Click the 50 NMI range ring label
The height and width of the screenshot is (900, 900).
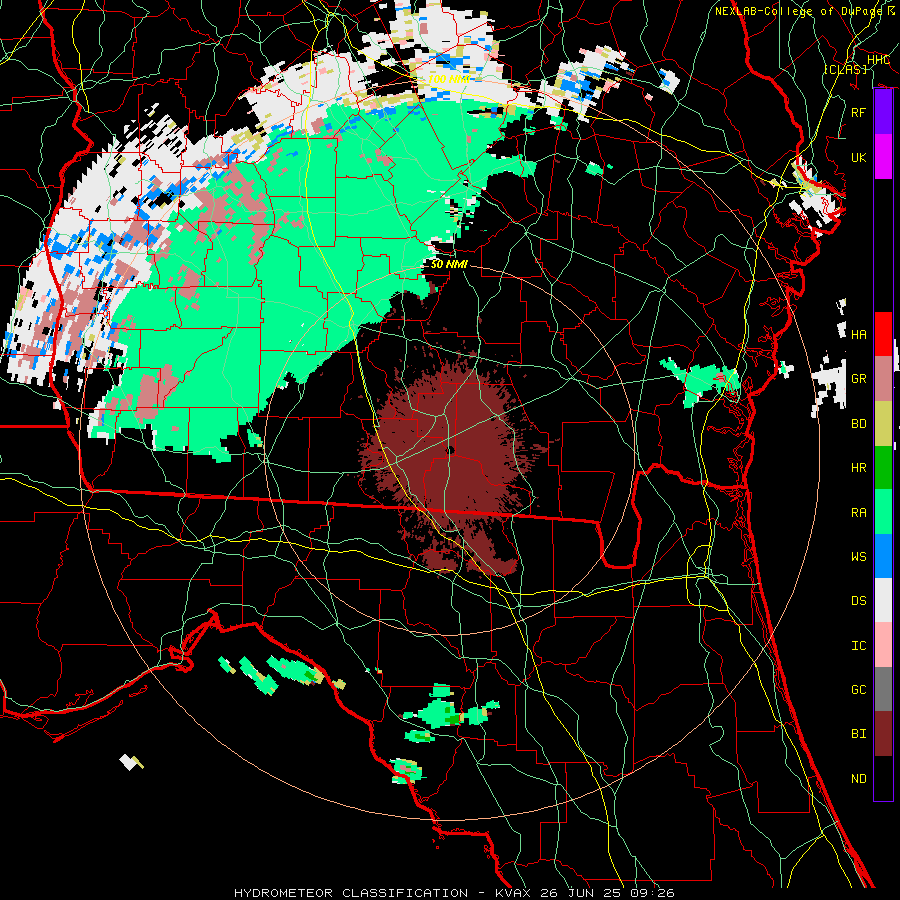(x=449, y=264)
